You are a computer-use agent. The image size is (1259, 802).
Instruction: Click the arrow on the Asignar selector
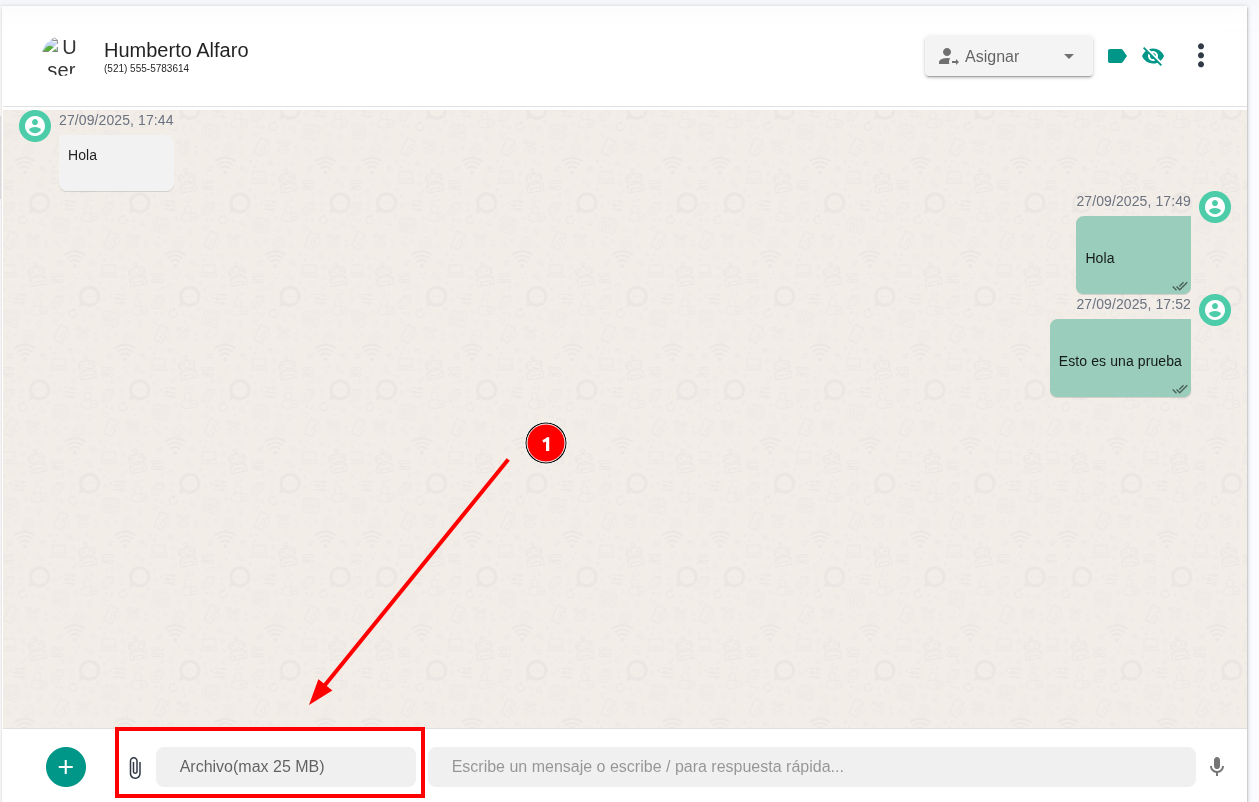click(1069, 57)
